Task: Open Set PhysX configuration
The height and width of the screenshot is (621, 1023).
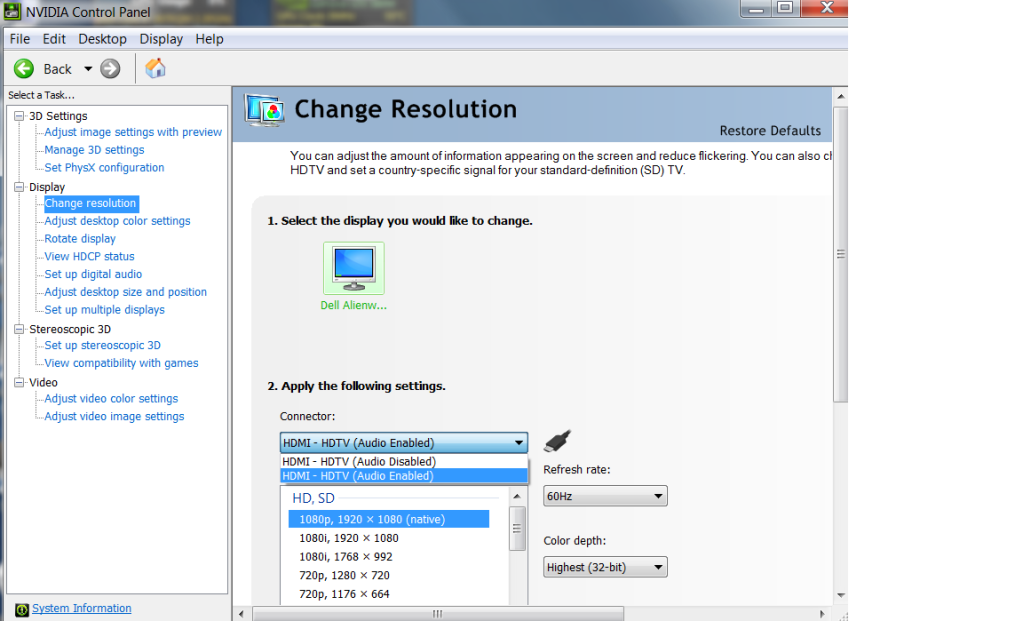Action: coord(104,167)
